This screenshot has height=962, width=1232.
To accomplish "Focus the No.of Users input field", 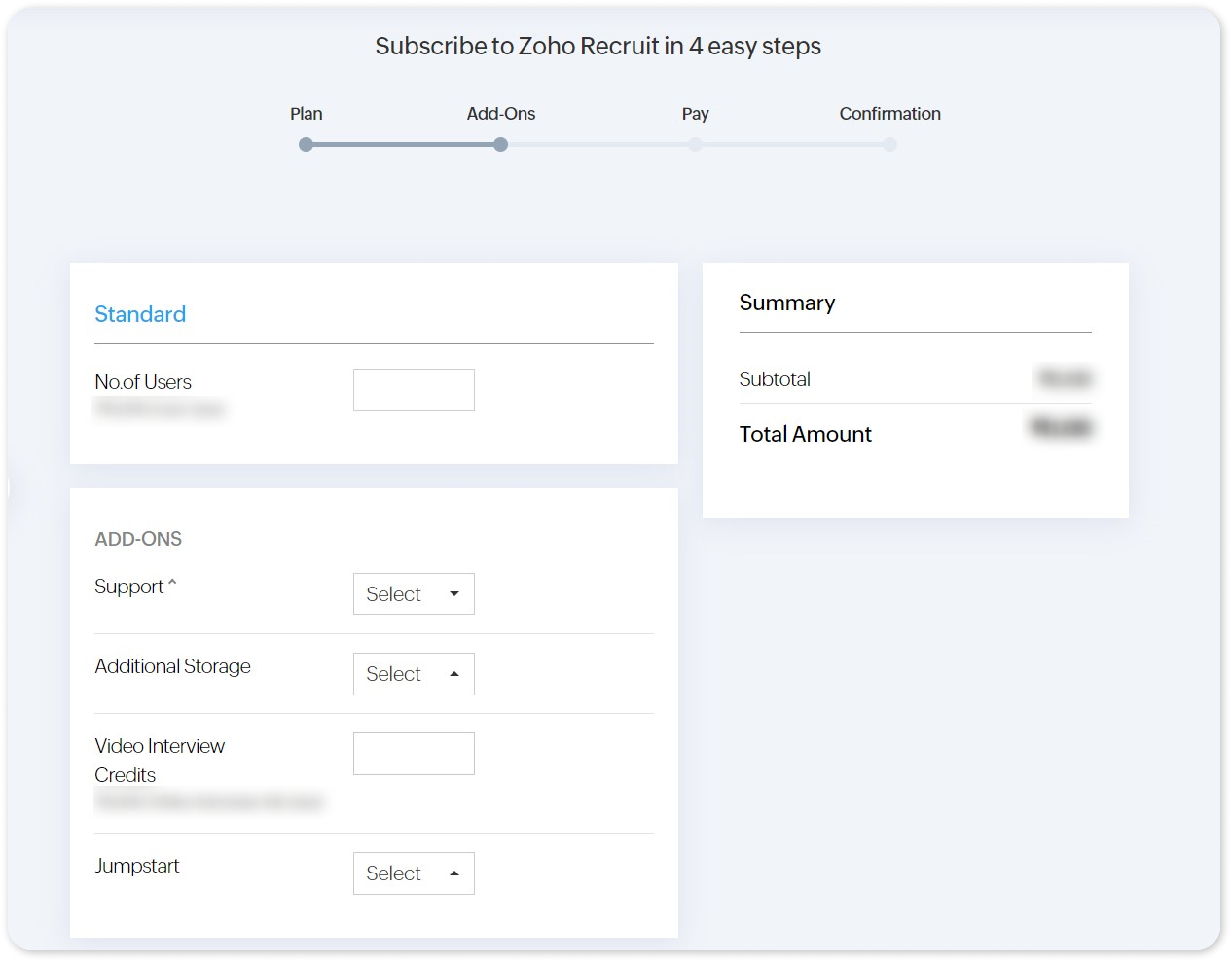I will coord(414,390).
